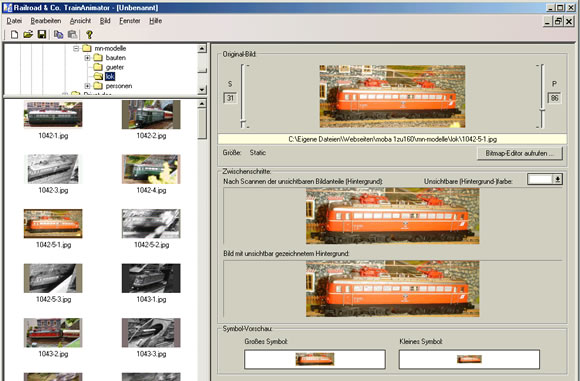Open the Hintergrund-farbe color dropdown
The image size is (580, 381).
click(557, 179)
